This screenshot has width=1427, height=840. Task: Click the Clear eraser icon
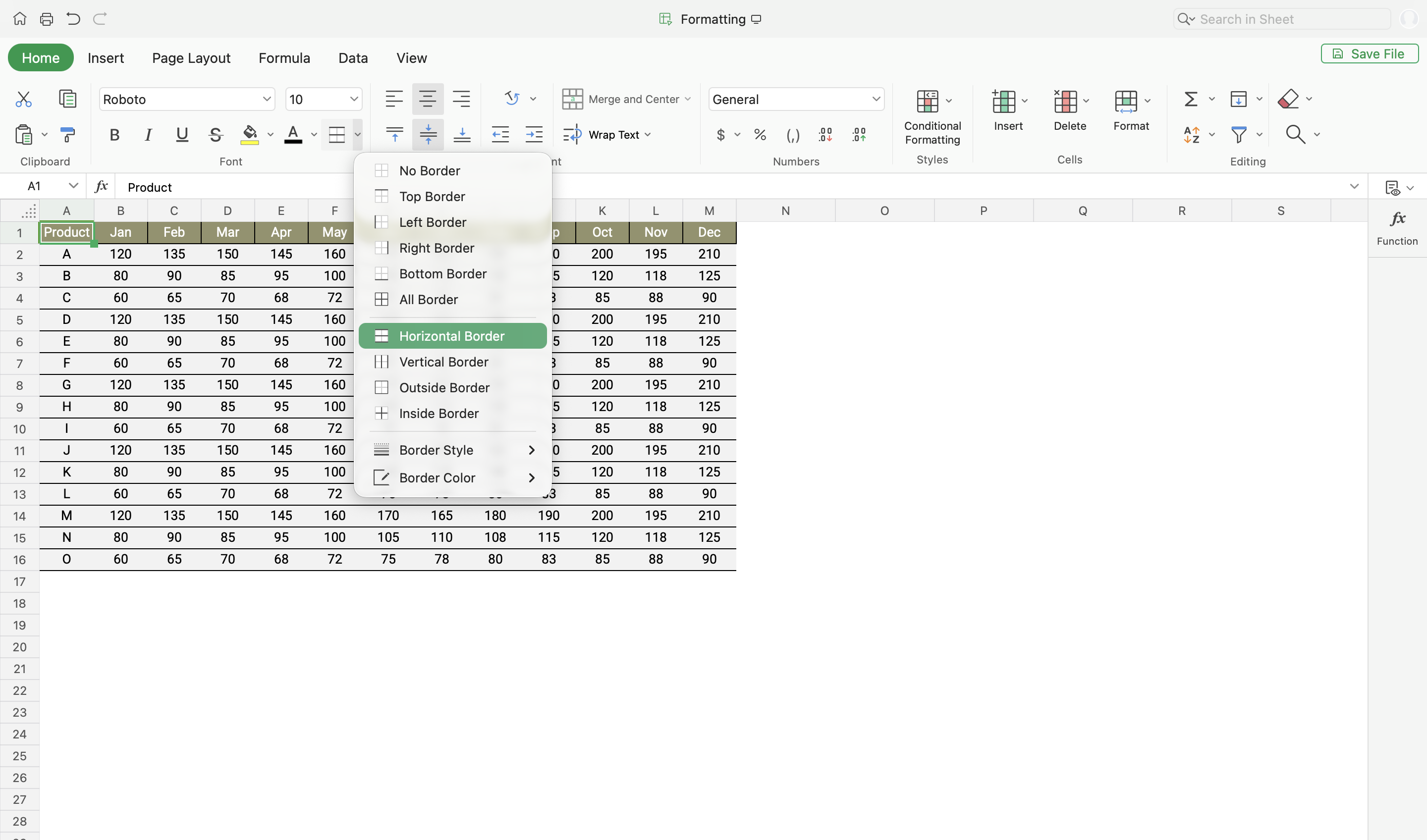[x=1288, y=100]
